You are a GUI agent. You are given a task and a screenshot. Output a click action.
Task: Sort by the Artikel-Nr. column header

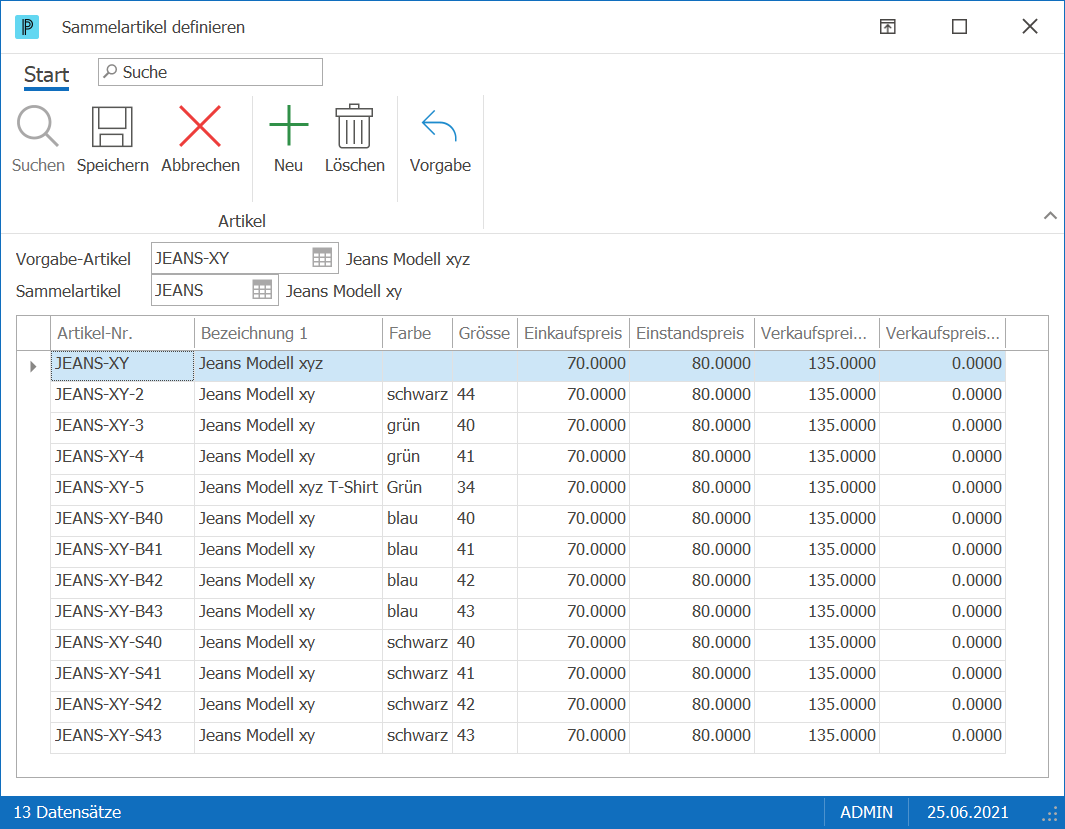click(122, 333)
